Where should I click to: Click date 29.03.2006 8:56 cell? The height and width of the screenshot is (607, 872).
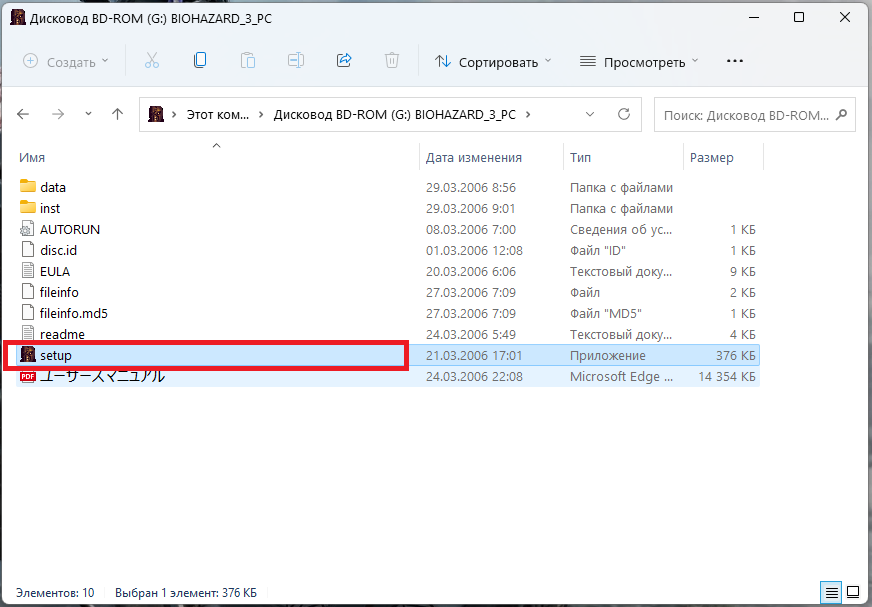click(x=470, y=187)
